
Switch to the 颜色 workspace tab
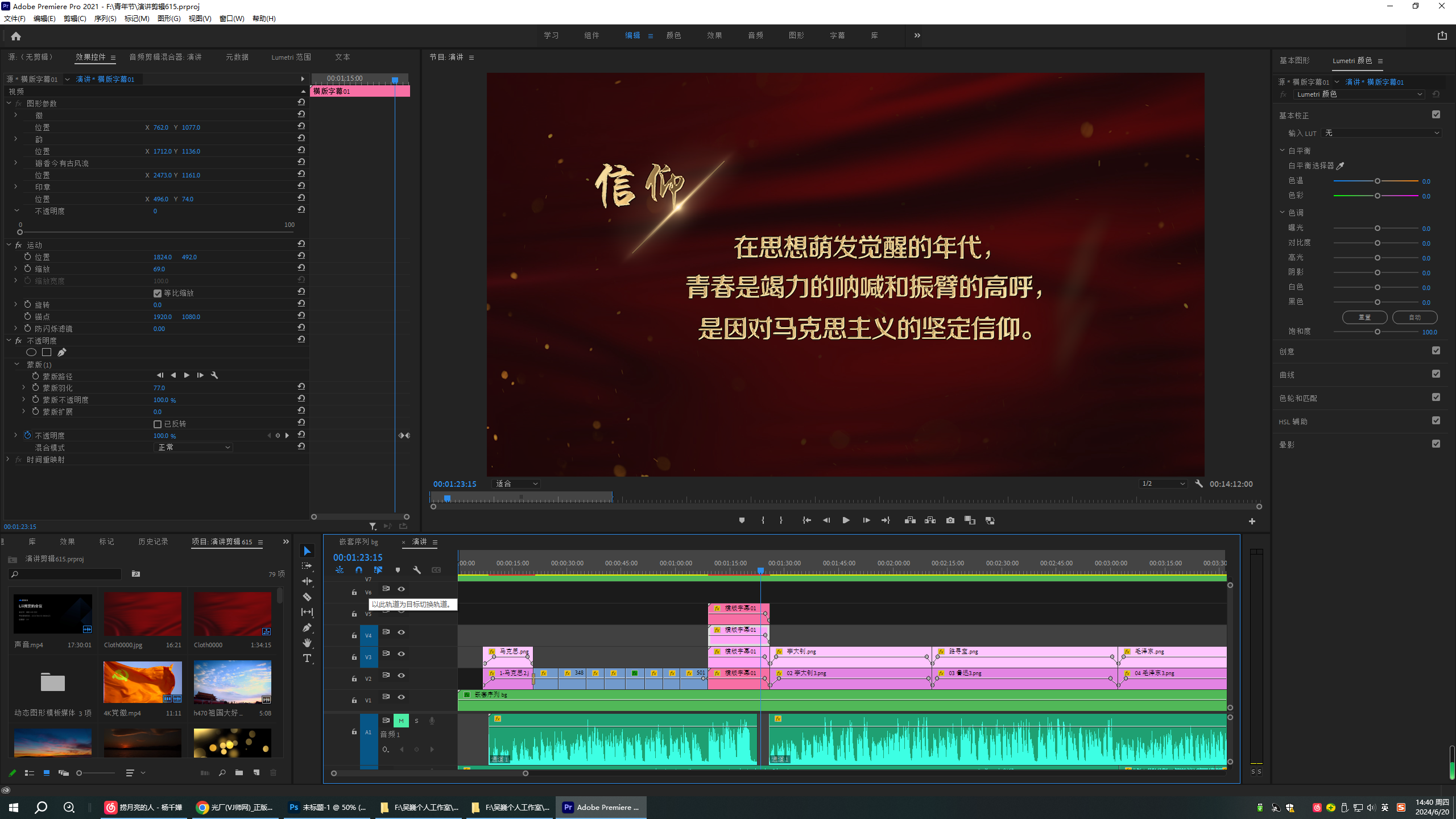pyautogui.click(x=673, y=35)
